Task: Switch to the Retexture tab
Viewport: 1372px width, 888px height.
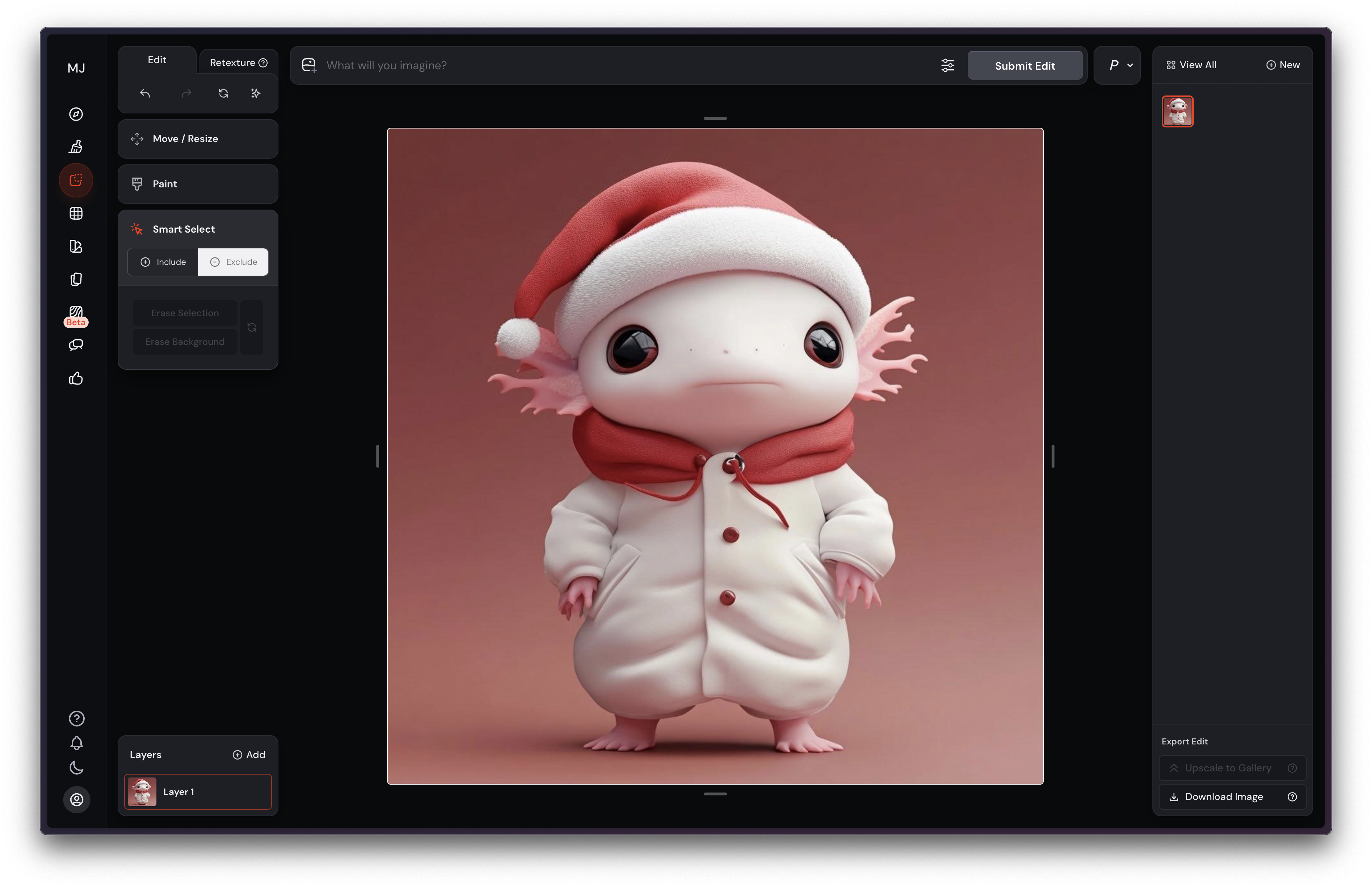Action: (x=238, y=62)
